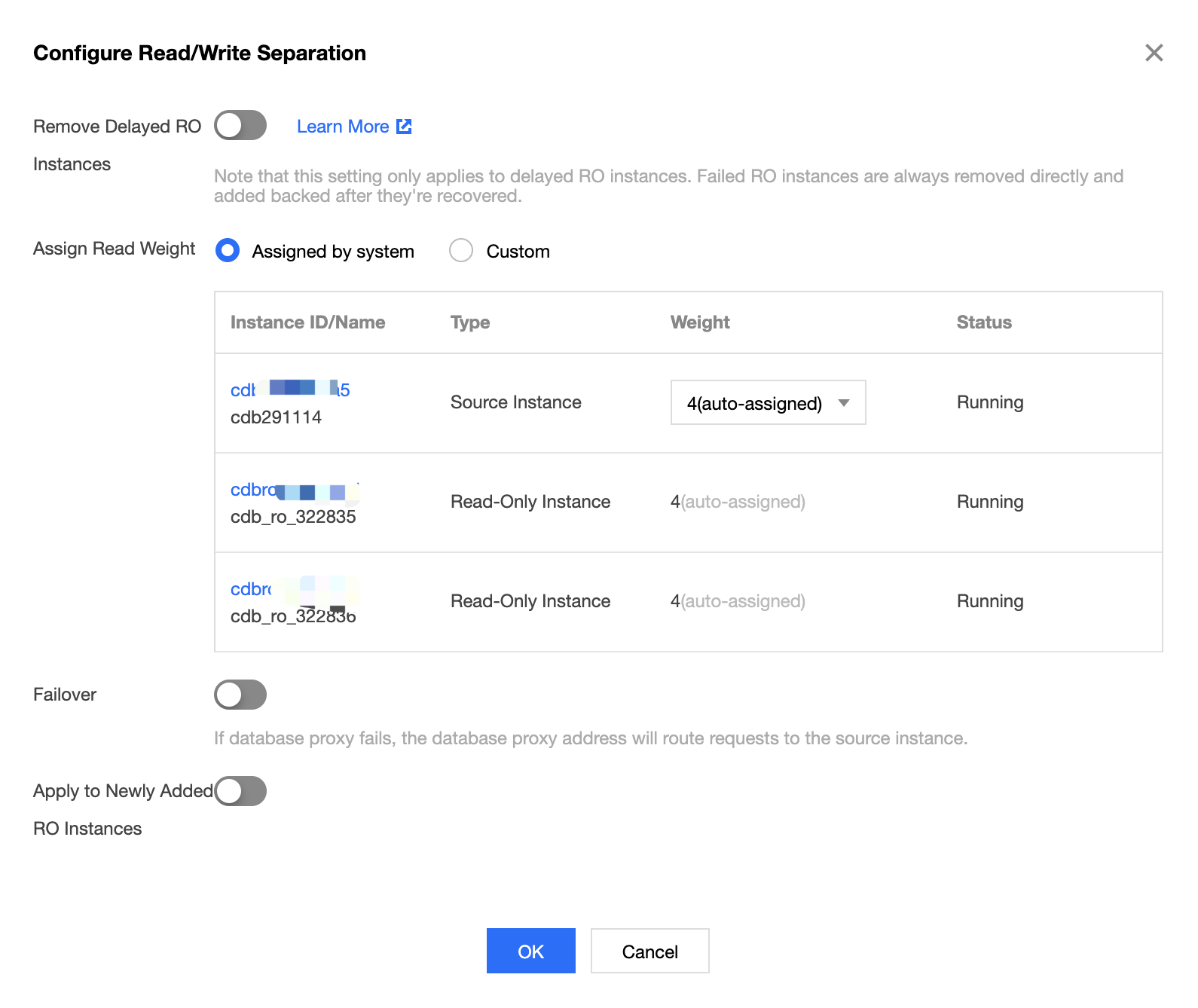Open the Learn More link
1198x1008 pixels.
click(x=343, y=127)
